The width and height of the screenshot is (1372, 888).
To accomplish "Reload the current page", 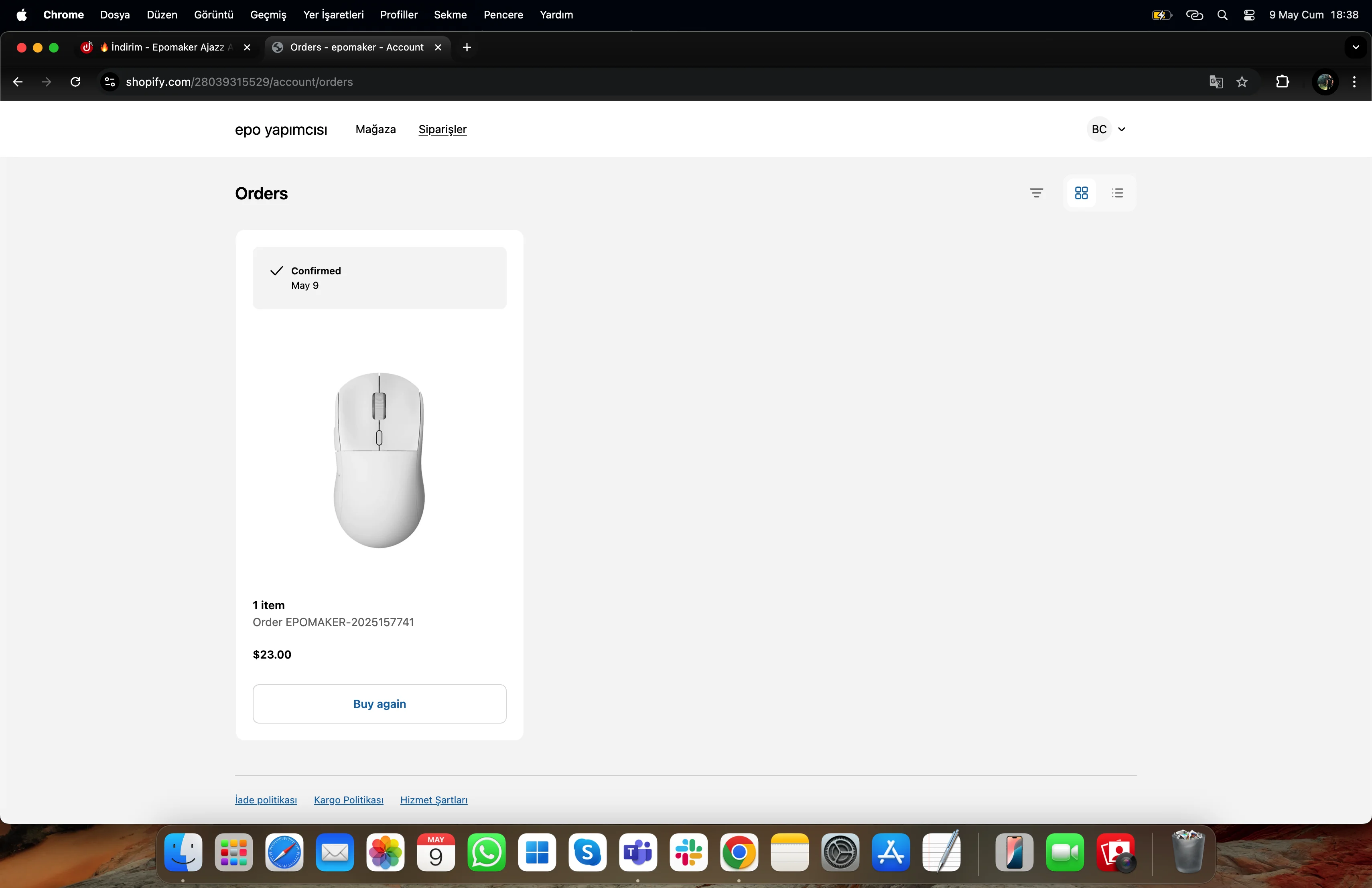I will tap(75, 82).
